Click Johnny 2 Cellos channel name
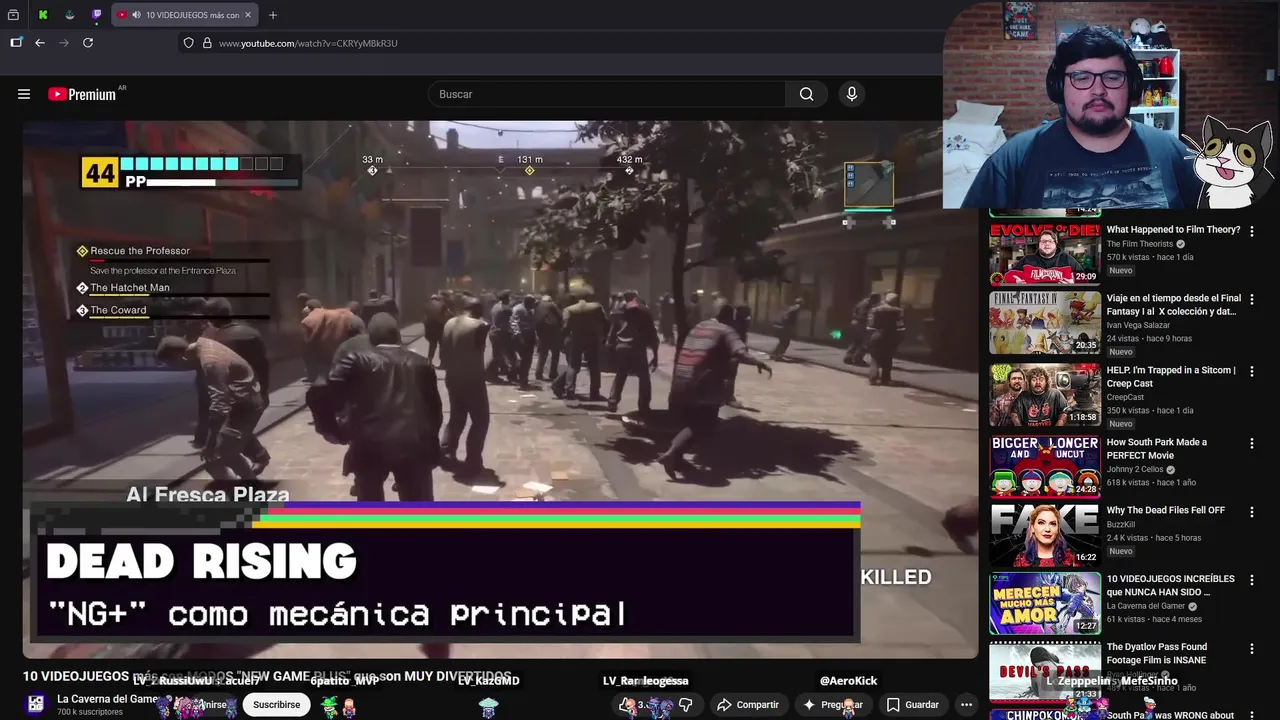Viewport: 1280px width, 720px height. 1135,469
